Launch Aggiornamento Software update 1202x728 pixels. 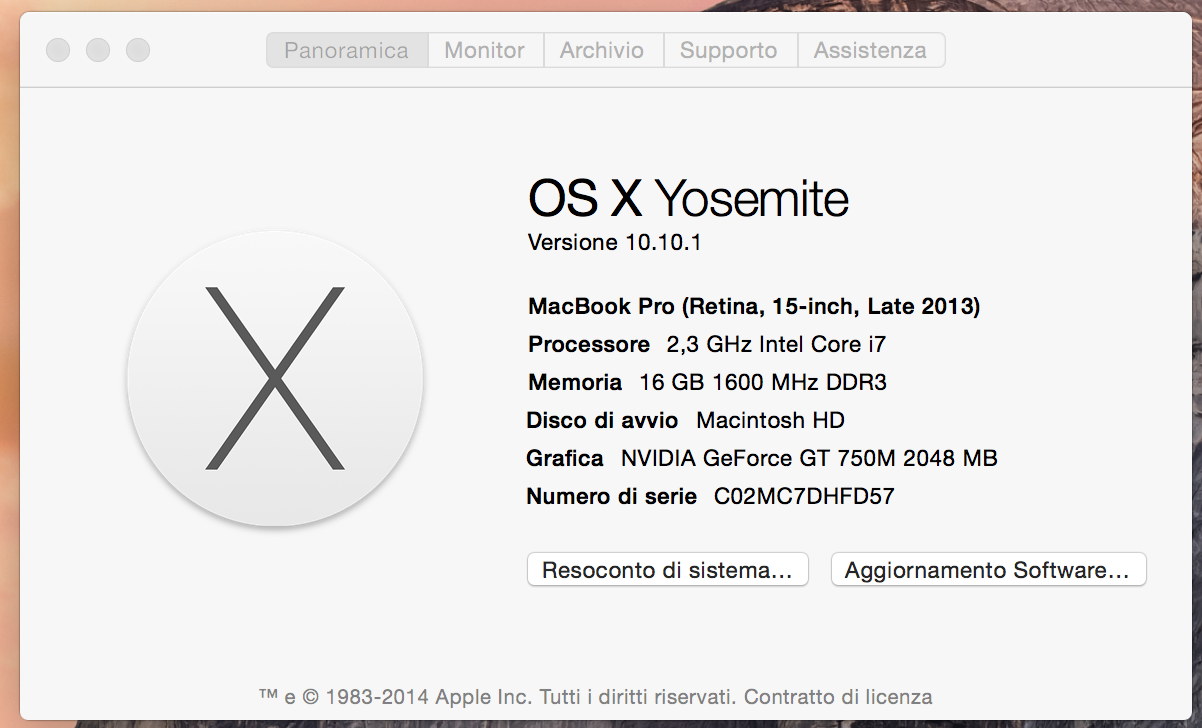click(x=987, y=570)
